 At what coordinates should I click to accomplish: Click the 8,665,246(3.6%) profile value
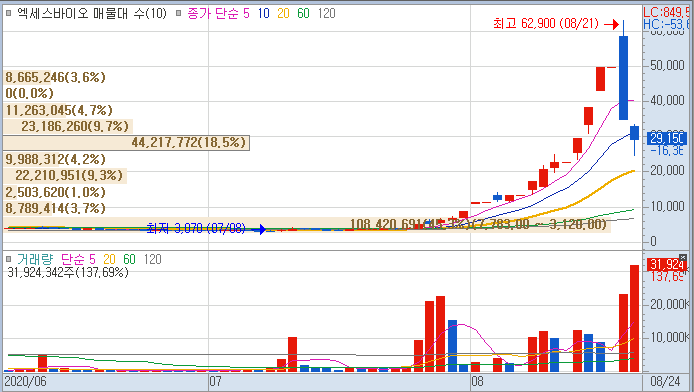tap(55, 77)
